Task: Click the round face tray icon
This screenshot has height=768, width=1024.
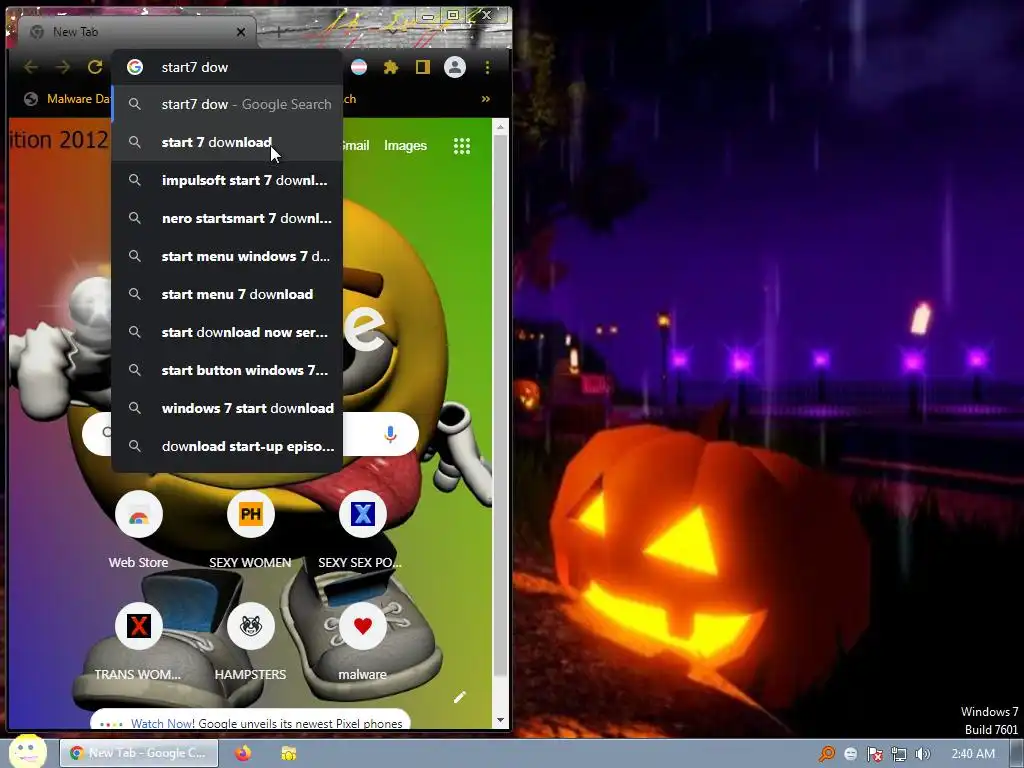Action: (850, 754)
